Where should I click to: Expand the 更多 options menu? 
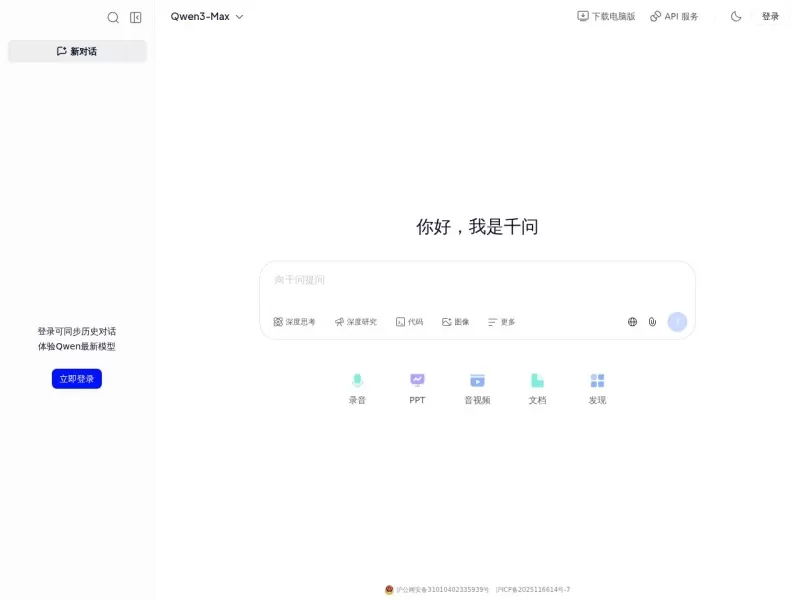click(x=501, y=321)
